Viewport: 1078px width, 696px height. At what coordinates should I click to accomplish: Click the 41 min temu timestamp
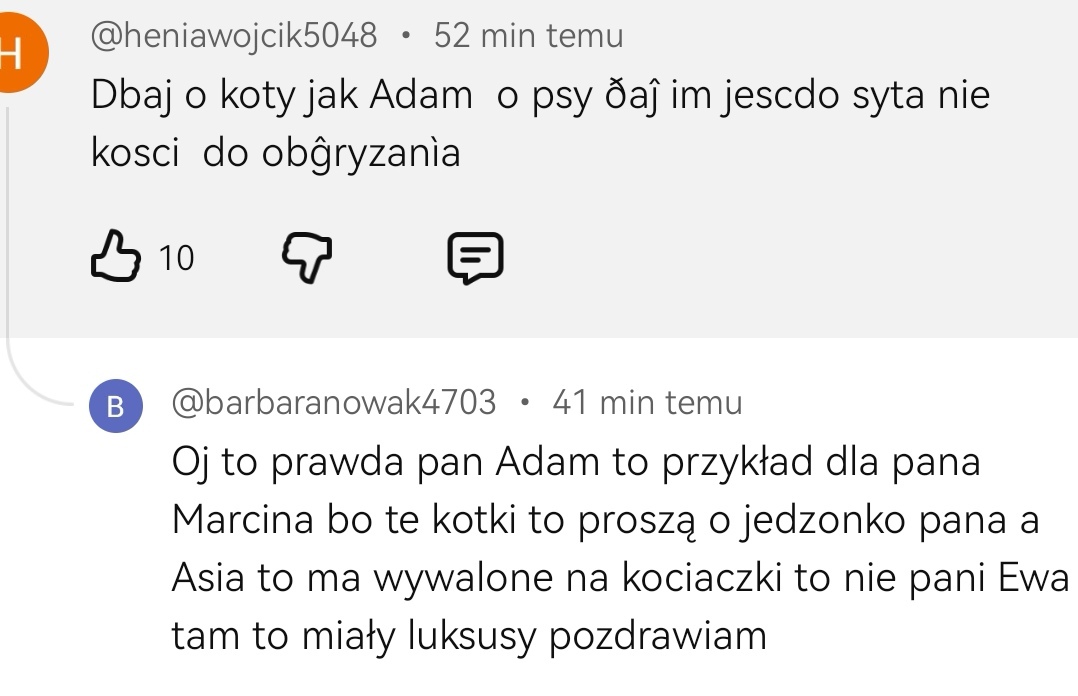(x=647, y=402)
